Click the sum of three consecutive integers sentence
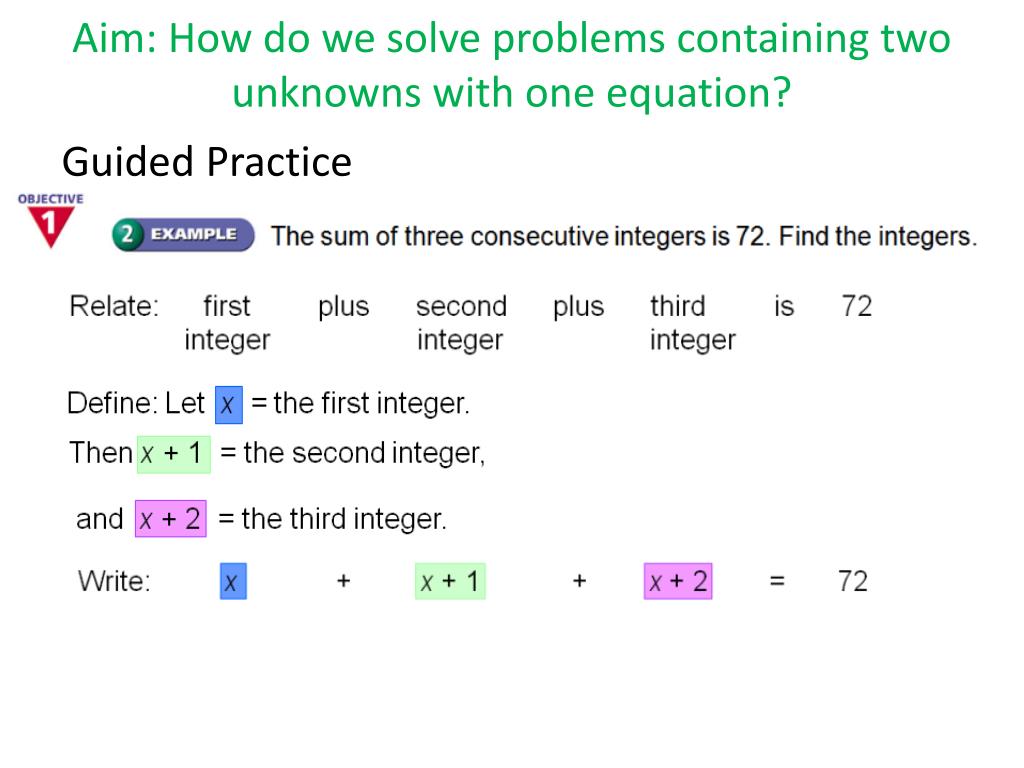Image resolution: width=1024 pixels, height=768 pixels. click(624, 236)
